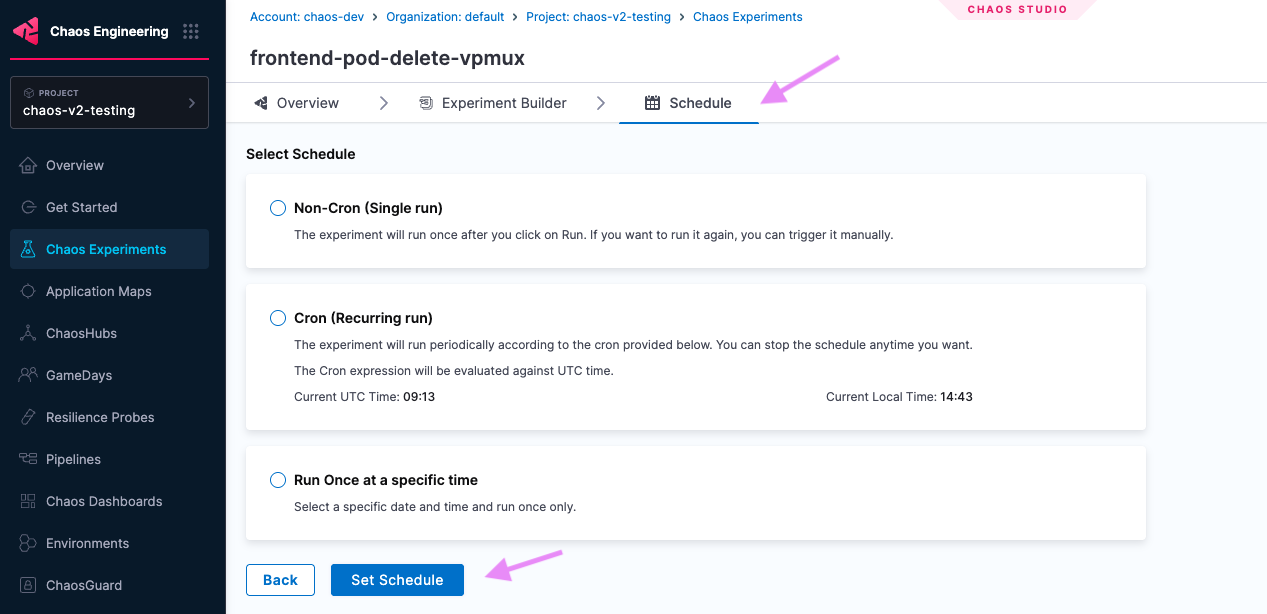The height and width of the screenshot is (614, 1267).
Task: Go to Chaos Experiments breadcrumb link
Action: click(x=747, y=17)
